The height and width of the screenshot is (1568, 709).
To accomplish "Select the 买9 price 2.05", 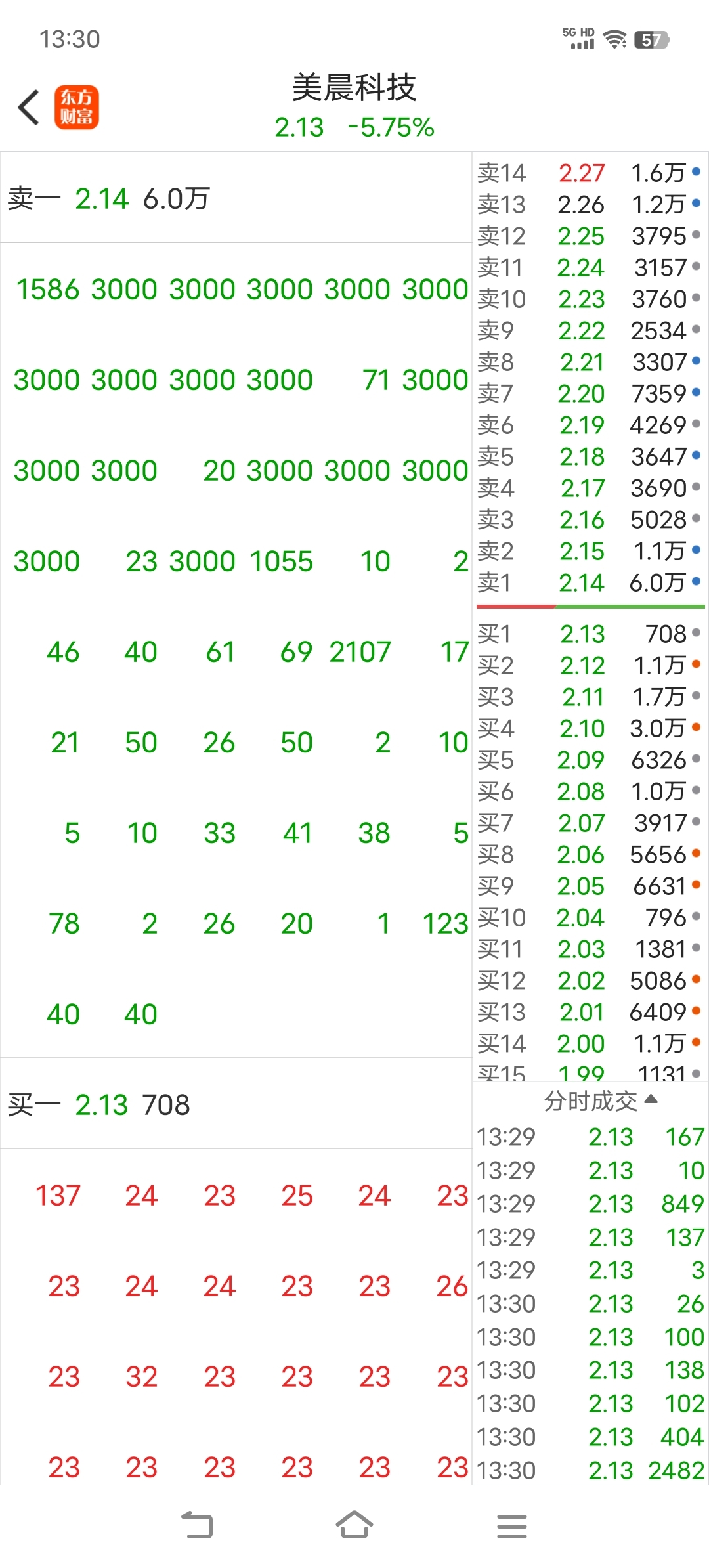I will coord(580,886).
